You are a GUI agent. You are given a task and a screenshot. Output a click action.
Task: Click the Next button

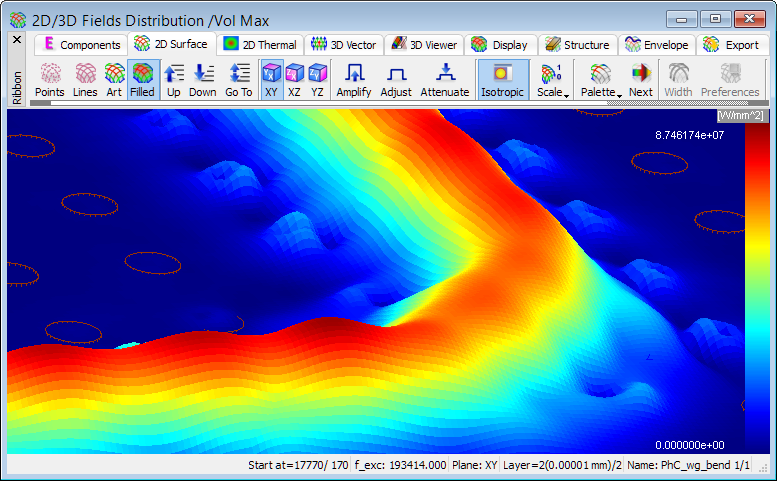click(x=641, y=80)
